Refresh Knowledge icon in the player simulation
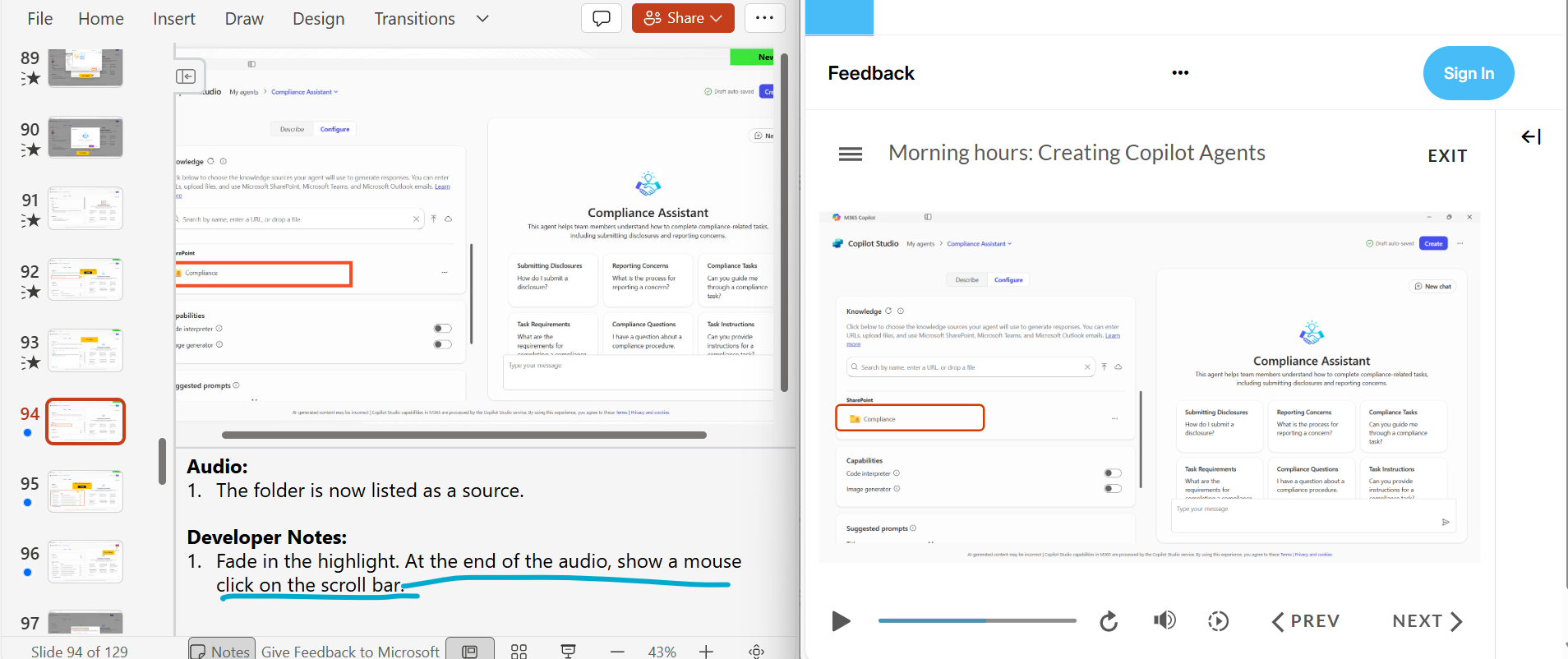 pyautogui.click(x=888, y=311)
